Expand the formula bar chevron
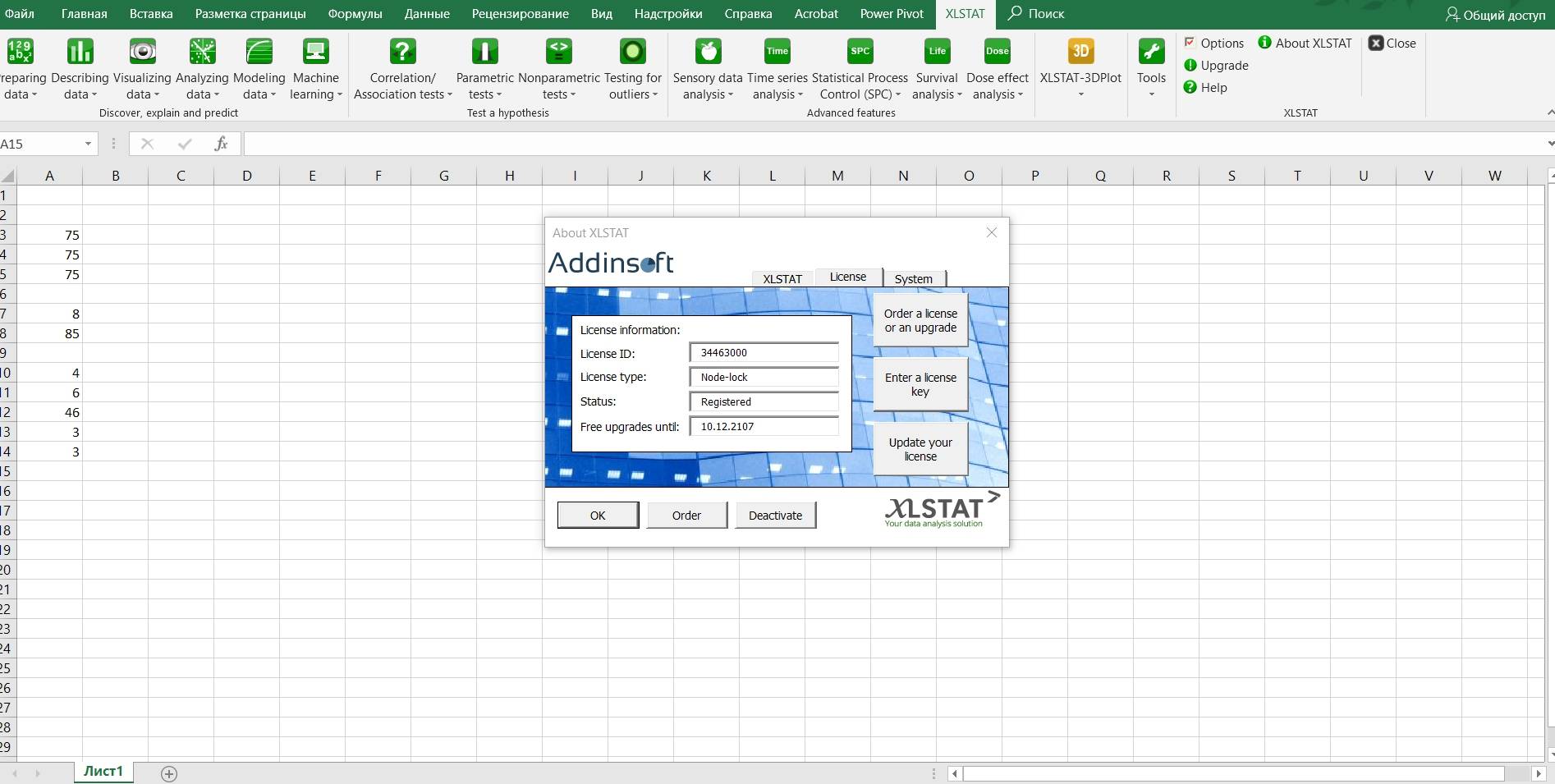1555x784 pixels. coord(1550,144)
